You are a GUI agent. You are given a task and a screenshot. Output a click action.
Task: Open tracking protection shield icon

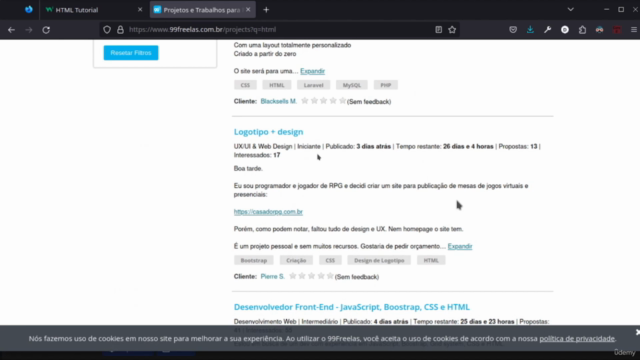(x=107, y=30)
